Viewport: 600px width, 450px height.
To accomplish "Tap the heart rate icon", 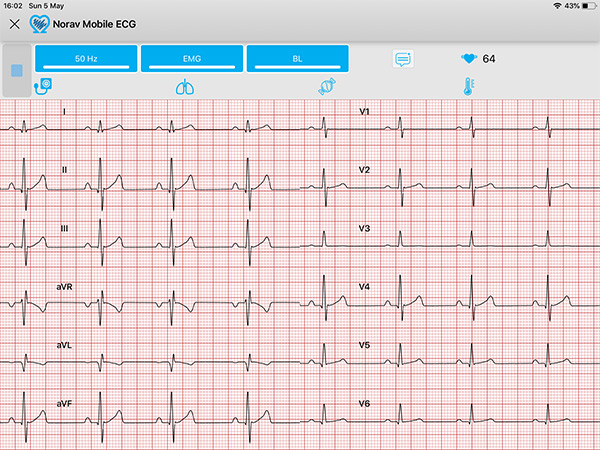I will [469, 59].
